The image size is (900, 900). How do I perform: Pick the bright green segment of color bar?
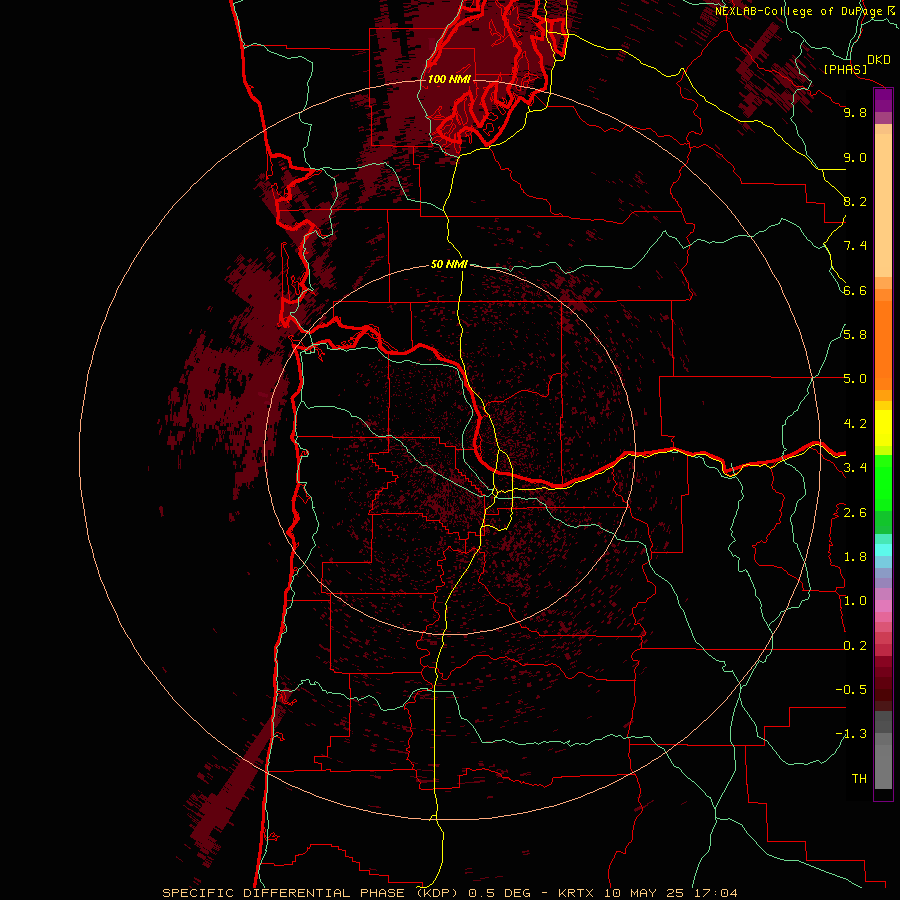point(883,482)
